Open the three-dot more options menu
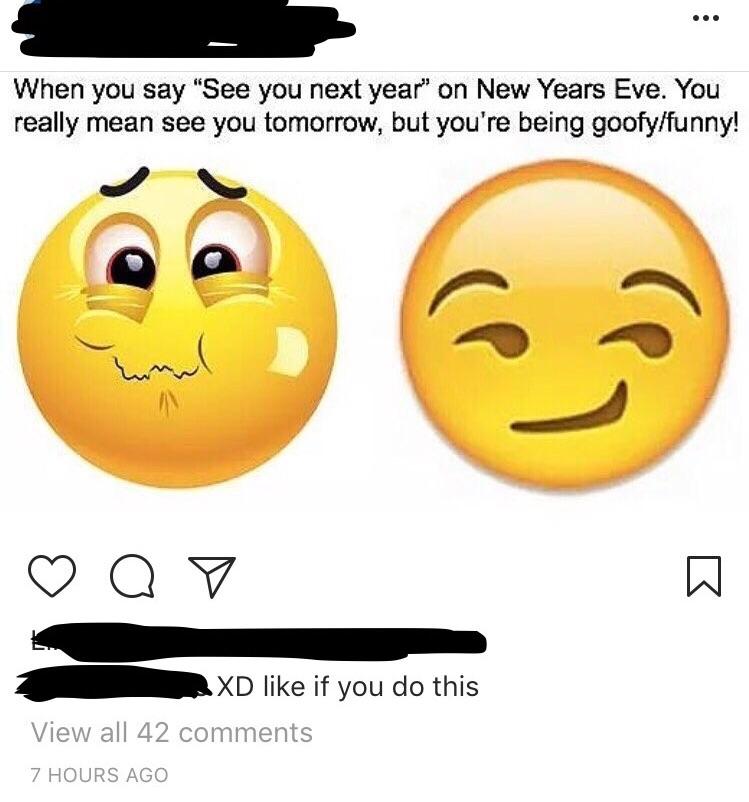Screen dimensions: 749x802 click(x=706, y=18)
